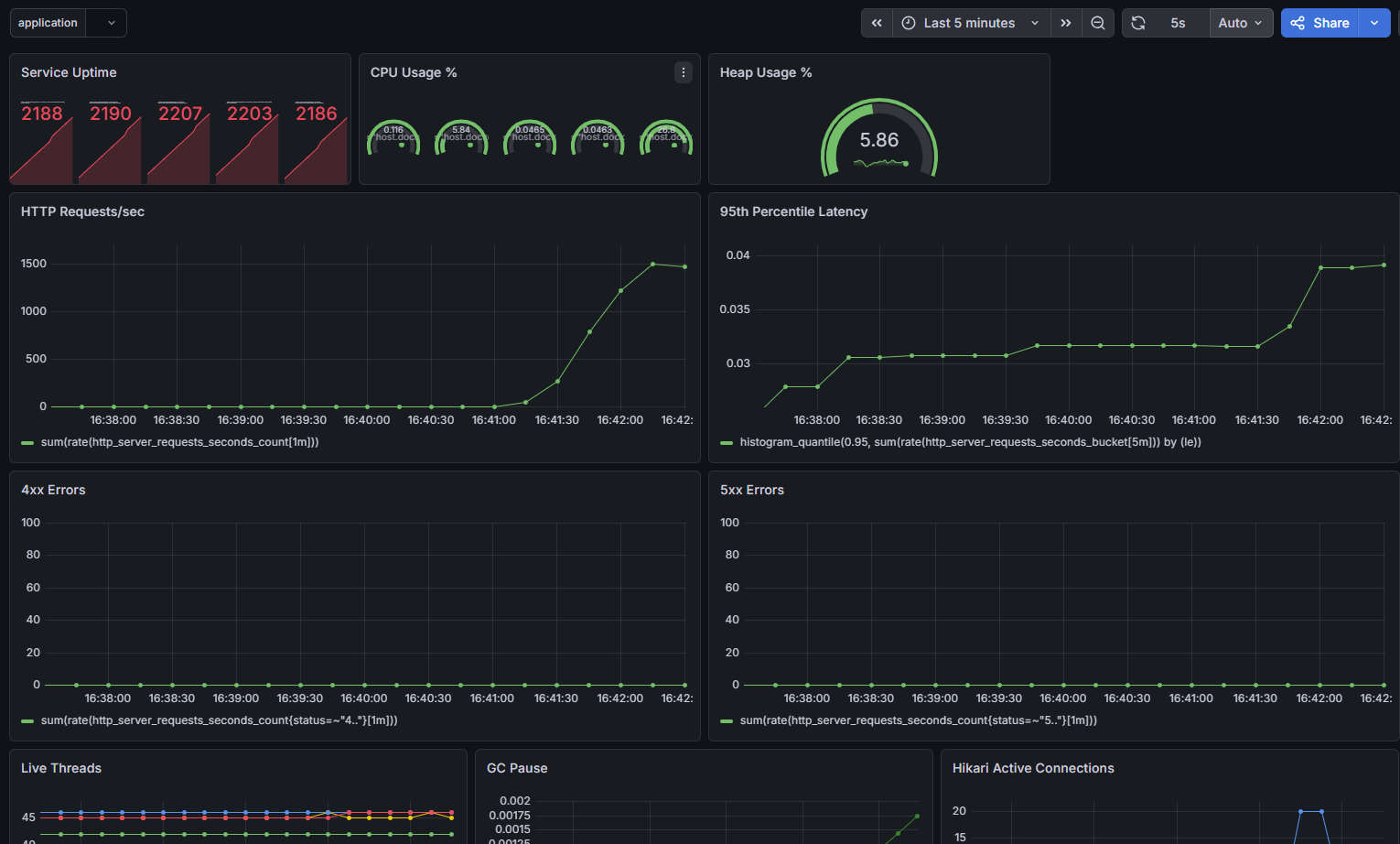Viewport: 1400px width, 844px height.
Task: Click the CPU Usage % panel title
Action: coord(414,72)
